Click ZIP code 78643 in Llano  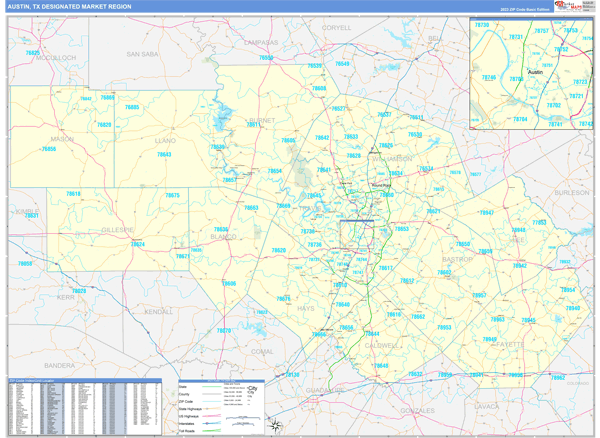pyautogui.click(x=164, y=155)
